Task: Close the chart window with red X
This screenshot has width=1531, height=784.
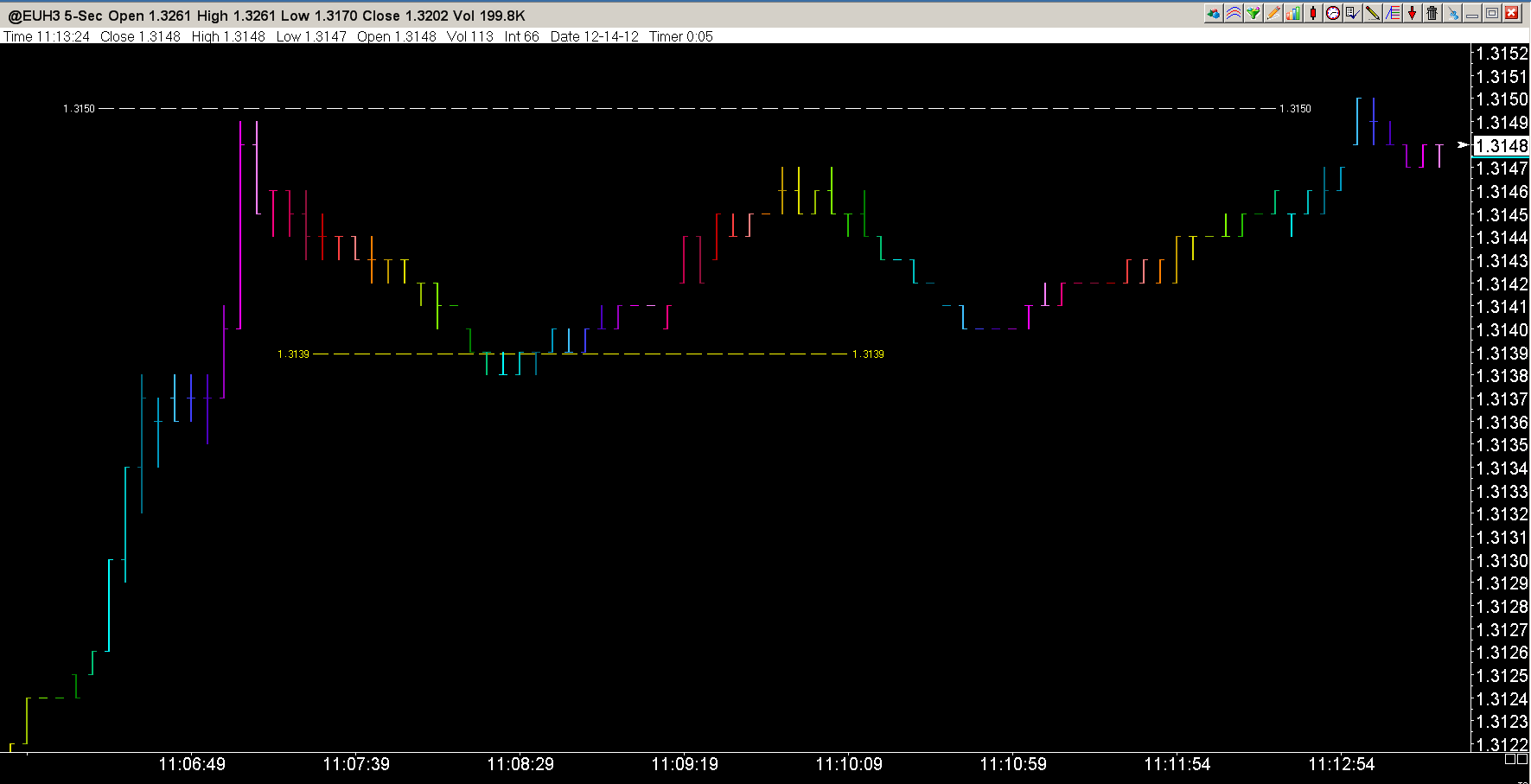Action: pos(1512,13)
